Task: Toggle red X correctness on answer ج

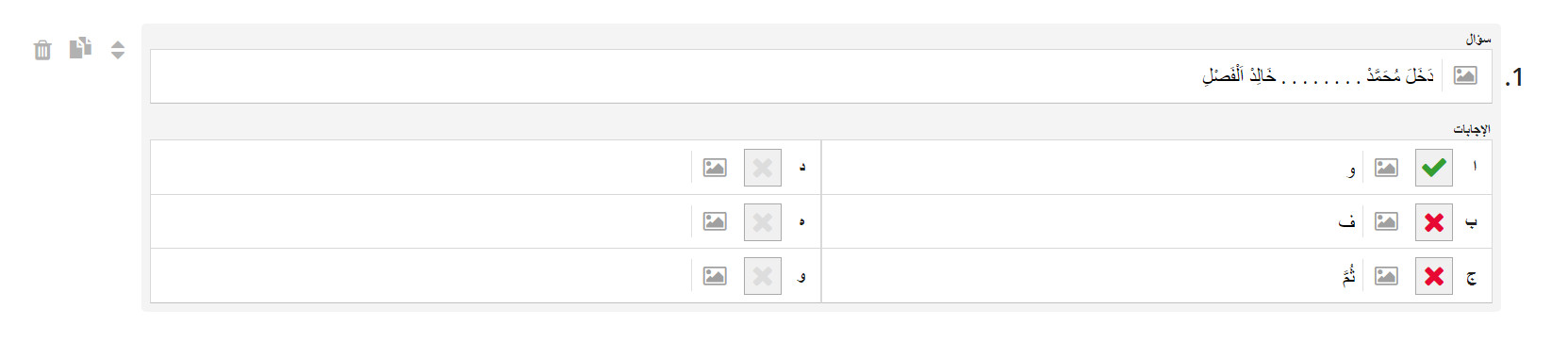Action: 1434,276
